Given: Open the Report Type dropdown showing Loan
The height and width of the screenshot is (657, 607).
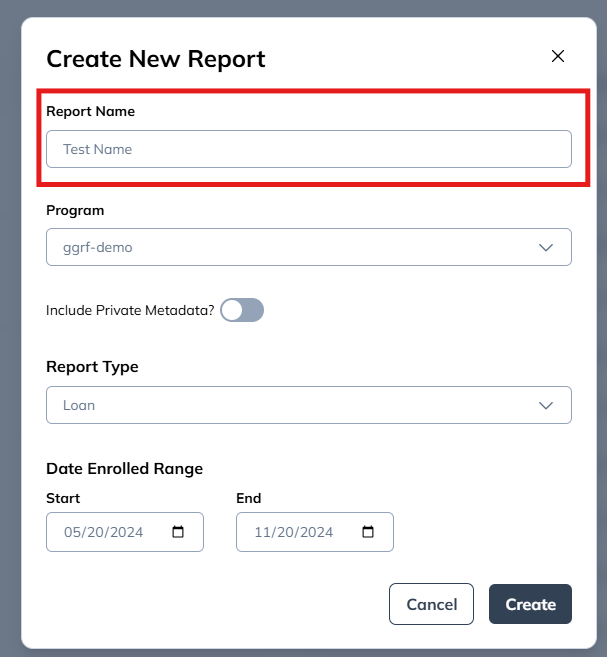Looking at the screenshot, I should click(309, 405).
